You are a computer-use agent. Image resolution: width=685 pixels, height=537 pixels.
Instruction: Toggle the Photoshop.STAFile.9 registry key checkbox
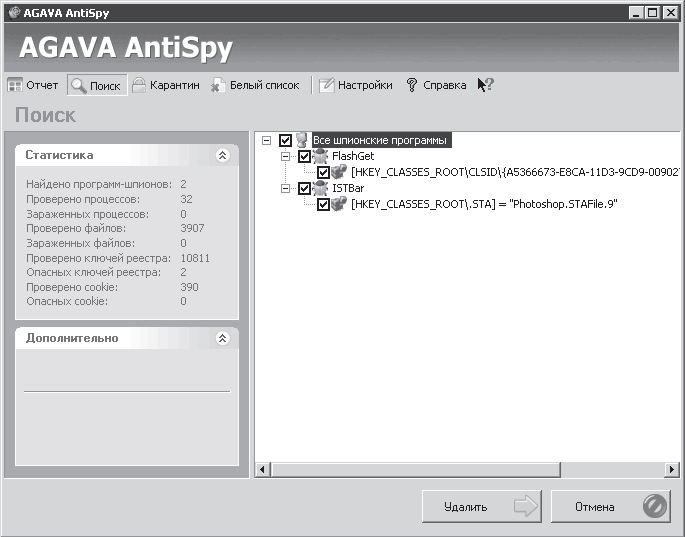(x=323, y=204)
